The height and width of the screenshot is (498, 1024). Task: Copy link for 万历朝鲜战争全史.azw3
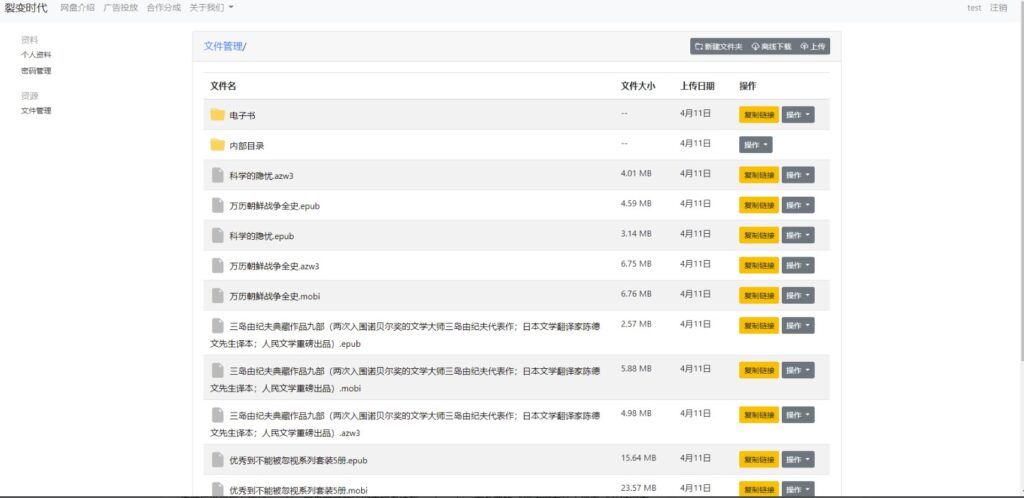click(x=759, y=265)
